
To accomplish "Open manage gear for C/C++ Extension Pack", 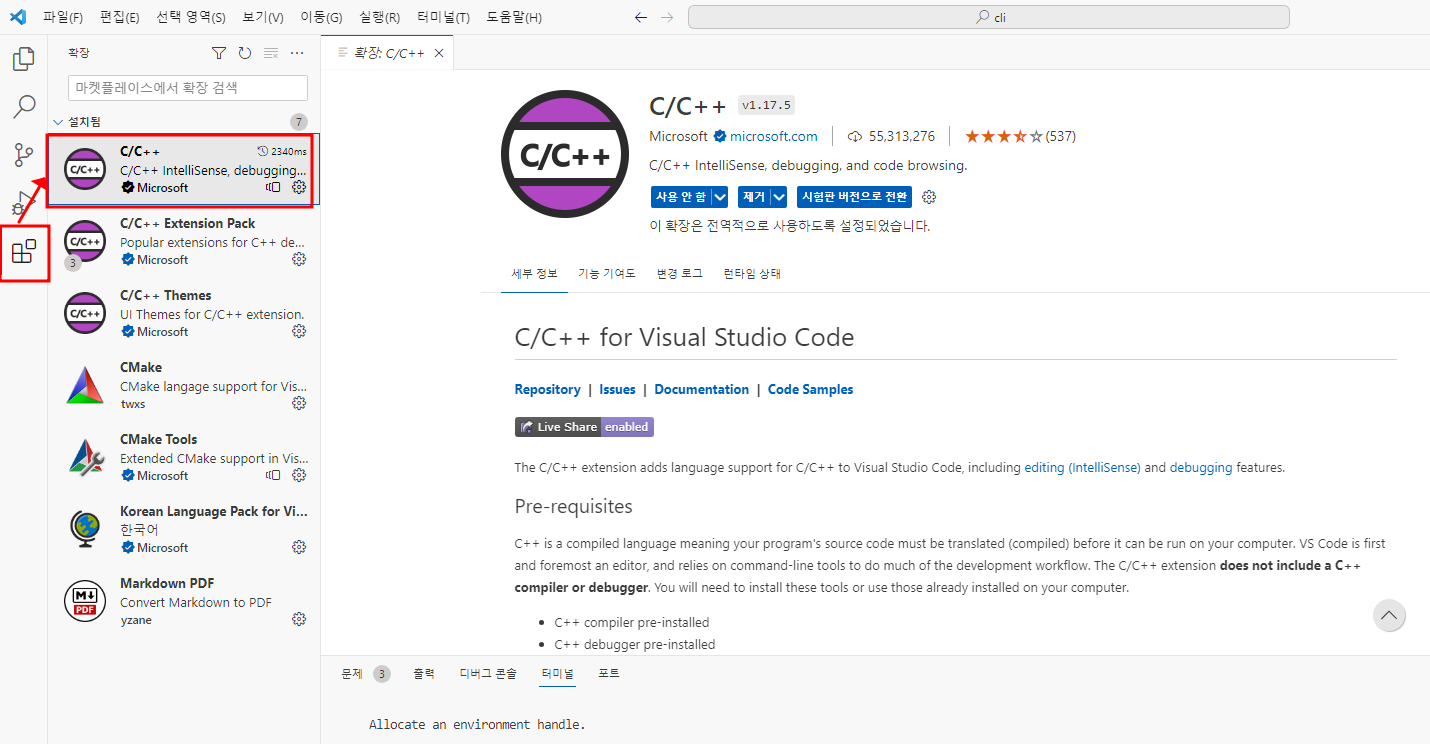I will point(299,259).
